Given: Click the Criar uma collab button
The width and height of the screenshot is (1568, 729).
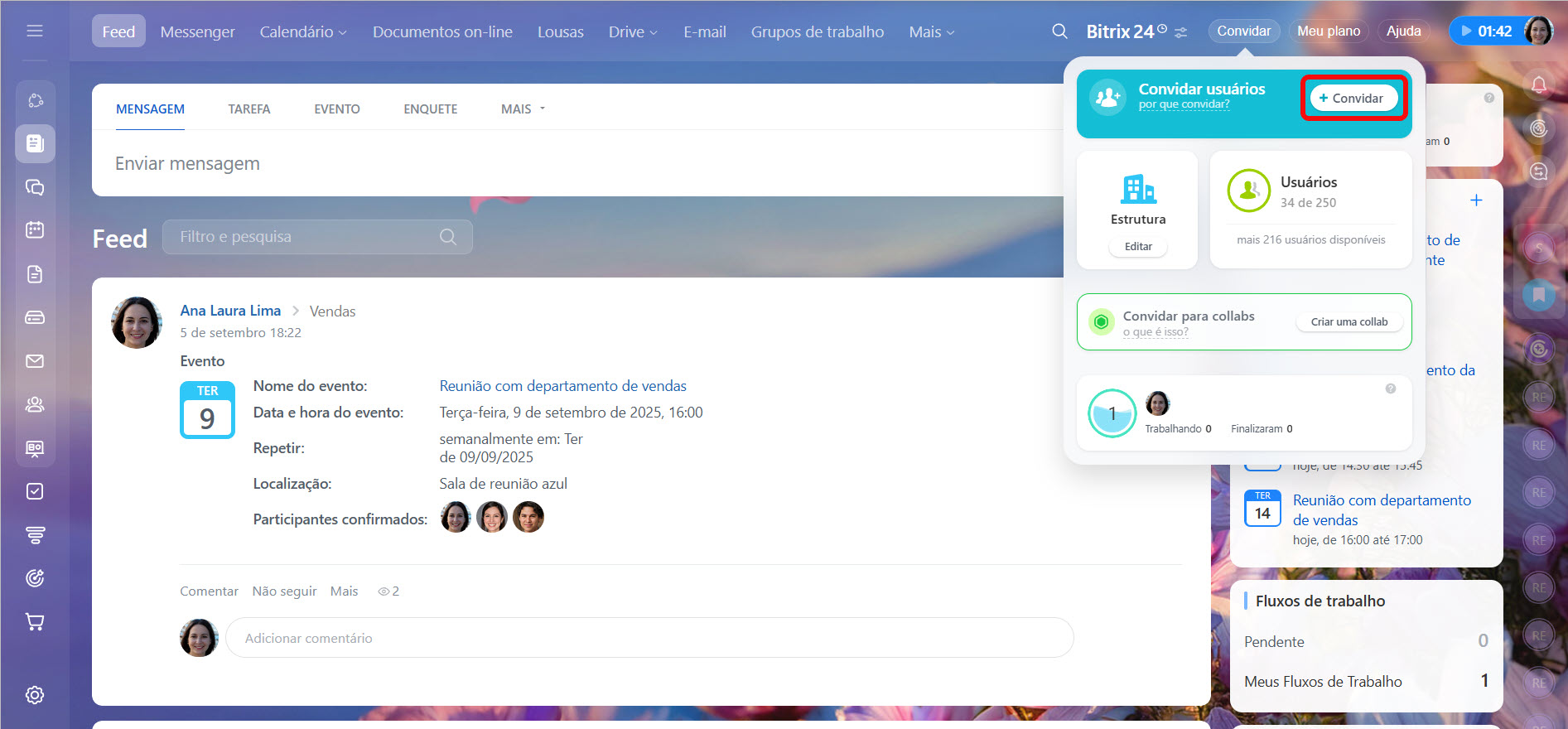Looking at the screenshot, I should 1348,322.
